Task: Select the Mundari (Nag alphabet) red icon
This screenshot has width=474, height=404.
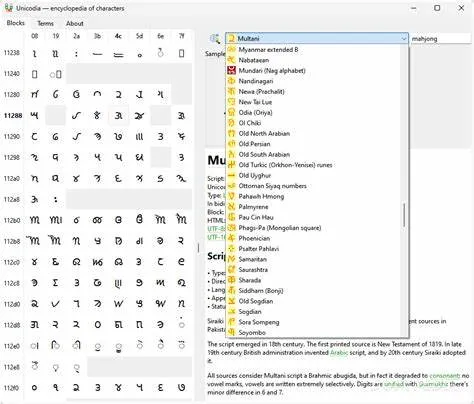Action: tap(231, 70)
